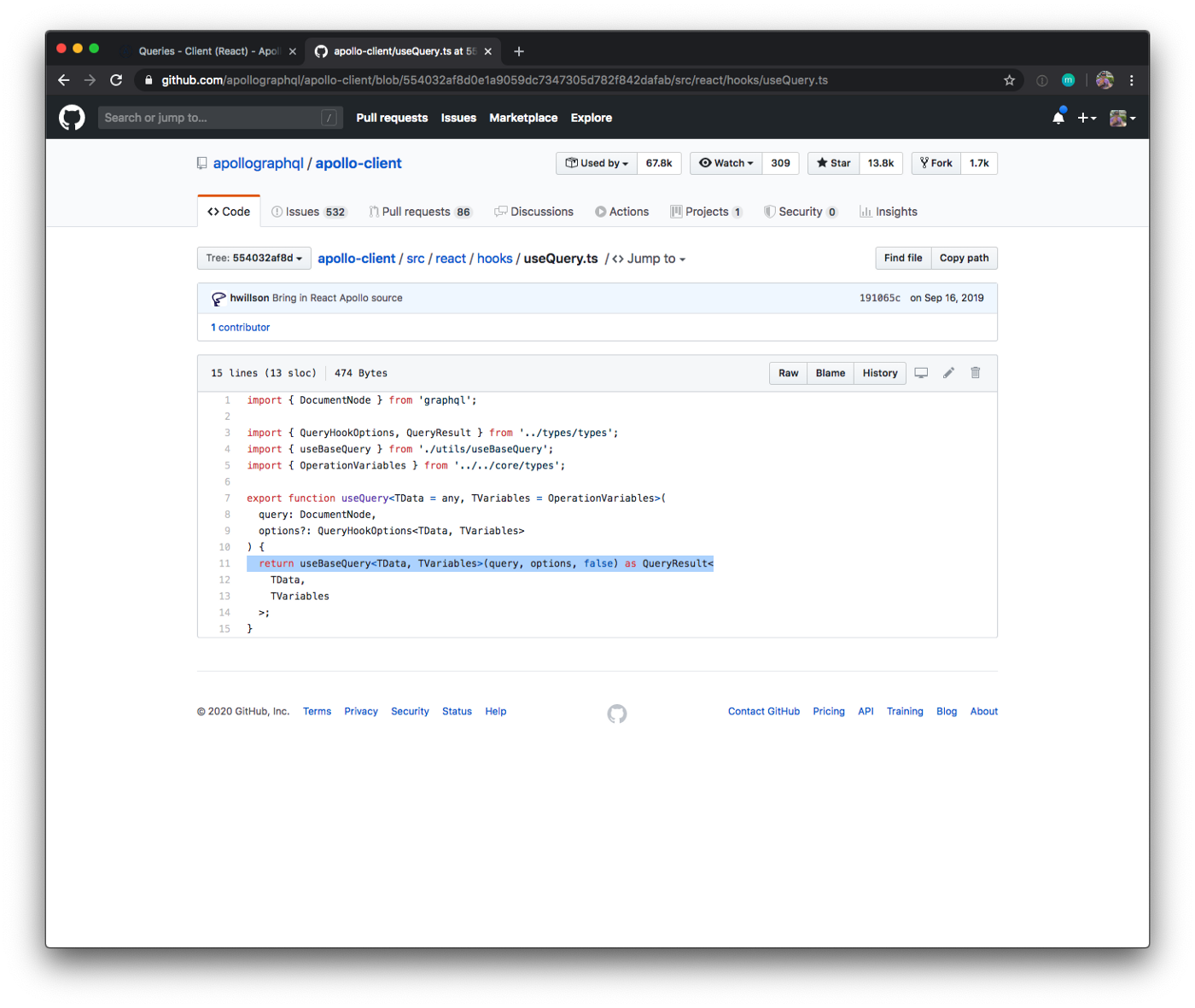Image resolution: width=1195 pixels, height=1008 pixels.
Task: Click the 1 contributor link
Action: tap(241, 328)
